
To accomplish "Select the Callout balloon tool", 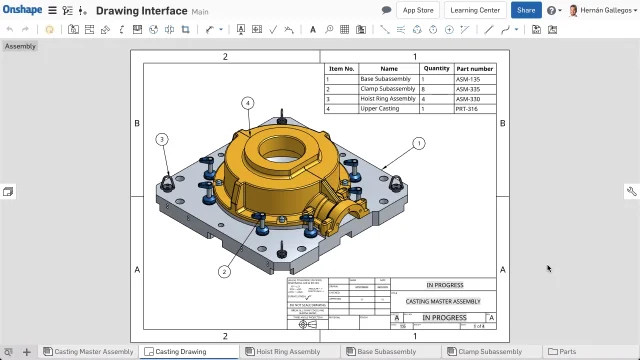I will pos(329,29).
